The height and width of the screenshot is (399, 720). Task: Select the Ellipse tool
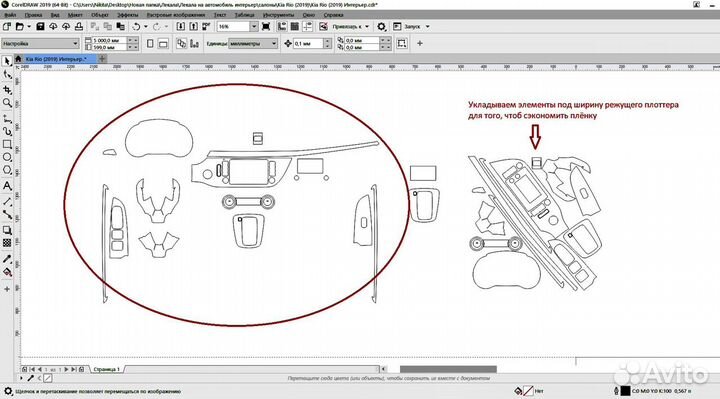pos(7,157)
